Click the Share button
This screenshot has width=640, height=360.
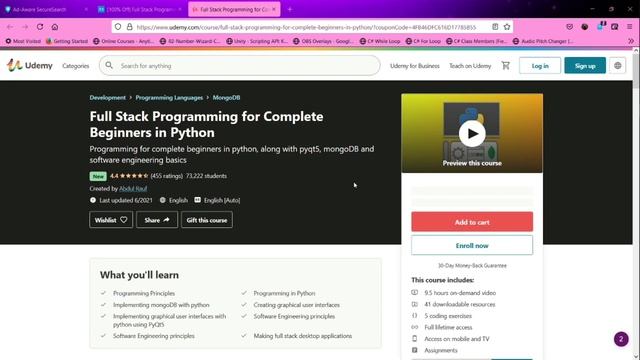(157, 220)
